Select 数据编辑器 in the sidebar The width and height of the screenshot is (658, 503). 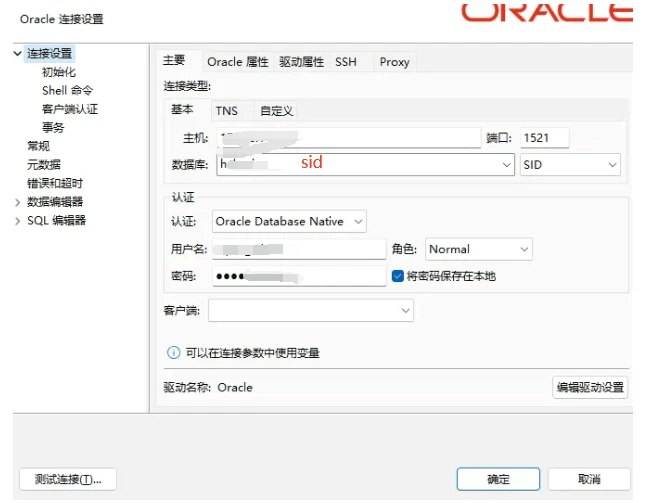[55, 202]
